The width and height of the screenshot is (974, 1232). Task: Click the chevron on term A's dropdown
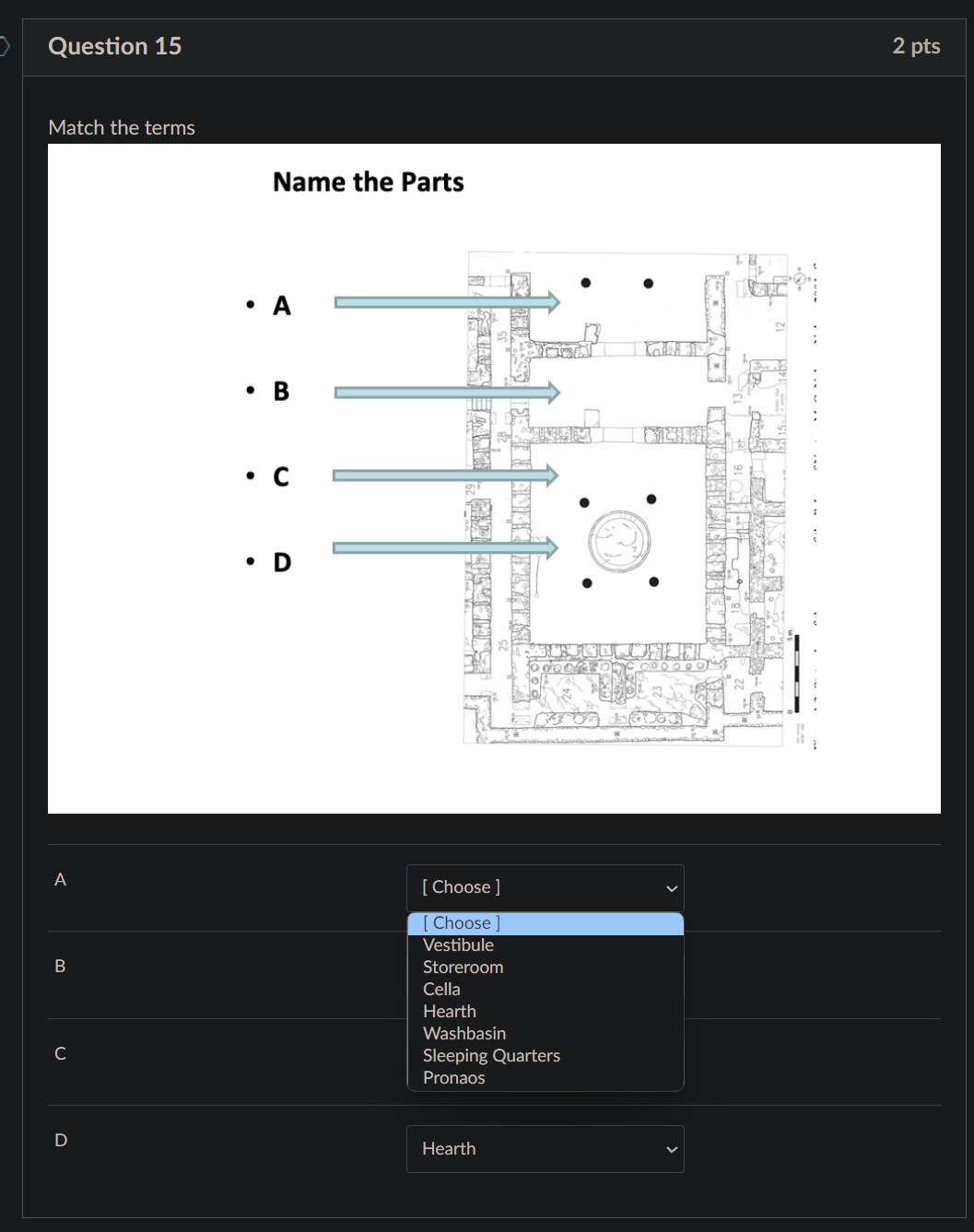(x=671, y=888)
